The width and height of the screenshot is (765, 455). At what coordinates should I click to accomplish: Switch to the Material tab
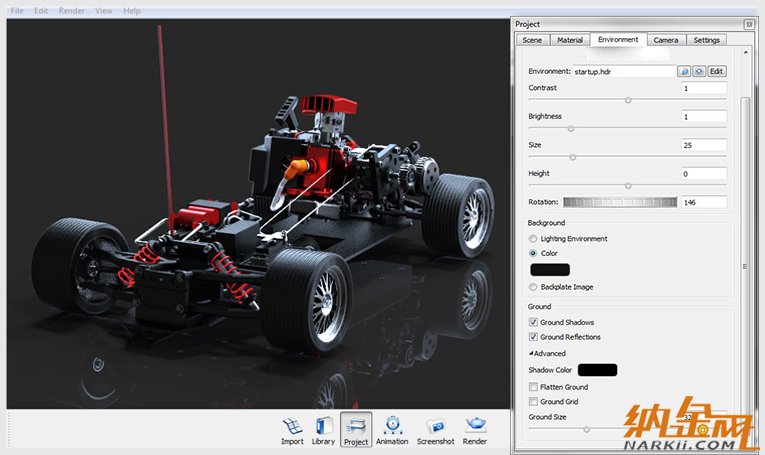click(569, 40)
